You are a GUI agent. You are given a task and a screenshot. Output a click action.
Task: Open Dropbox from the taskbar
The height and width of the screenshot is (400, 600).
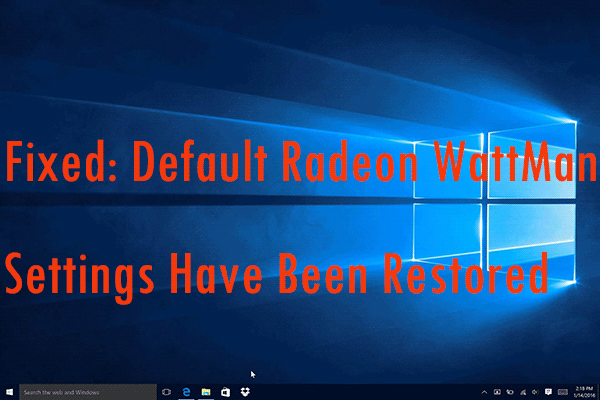[245, 392]
